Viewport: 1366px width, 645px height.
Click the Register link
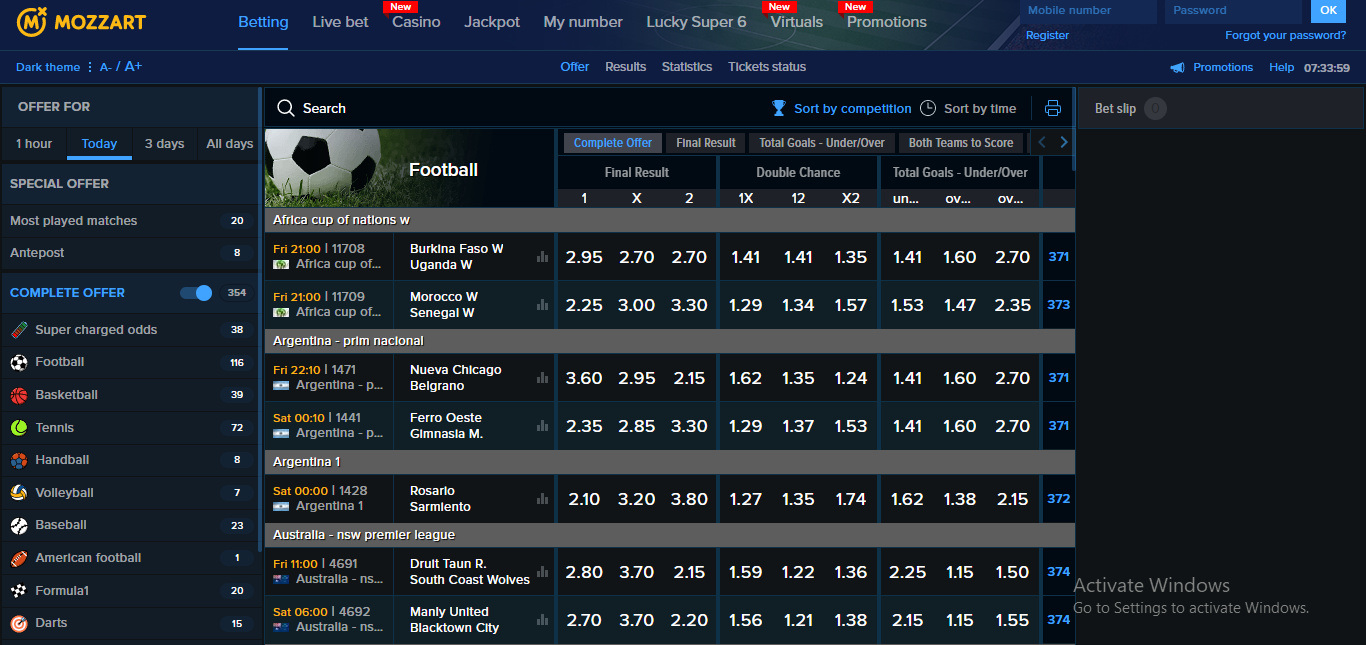pyautogui.click(x=1047, y=35)
